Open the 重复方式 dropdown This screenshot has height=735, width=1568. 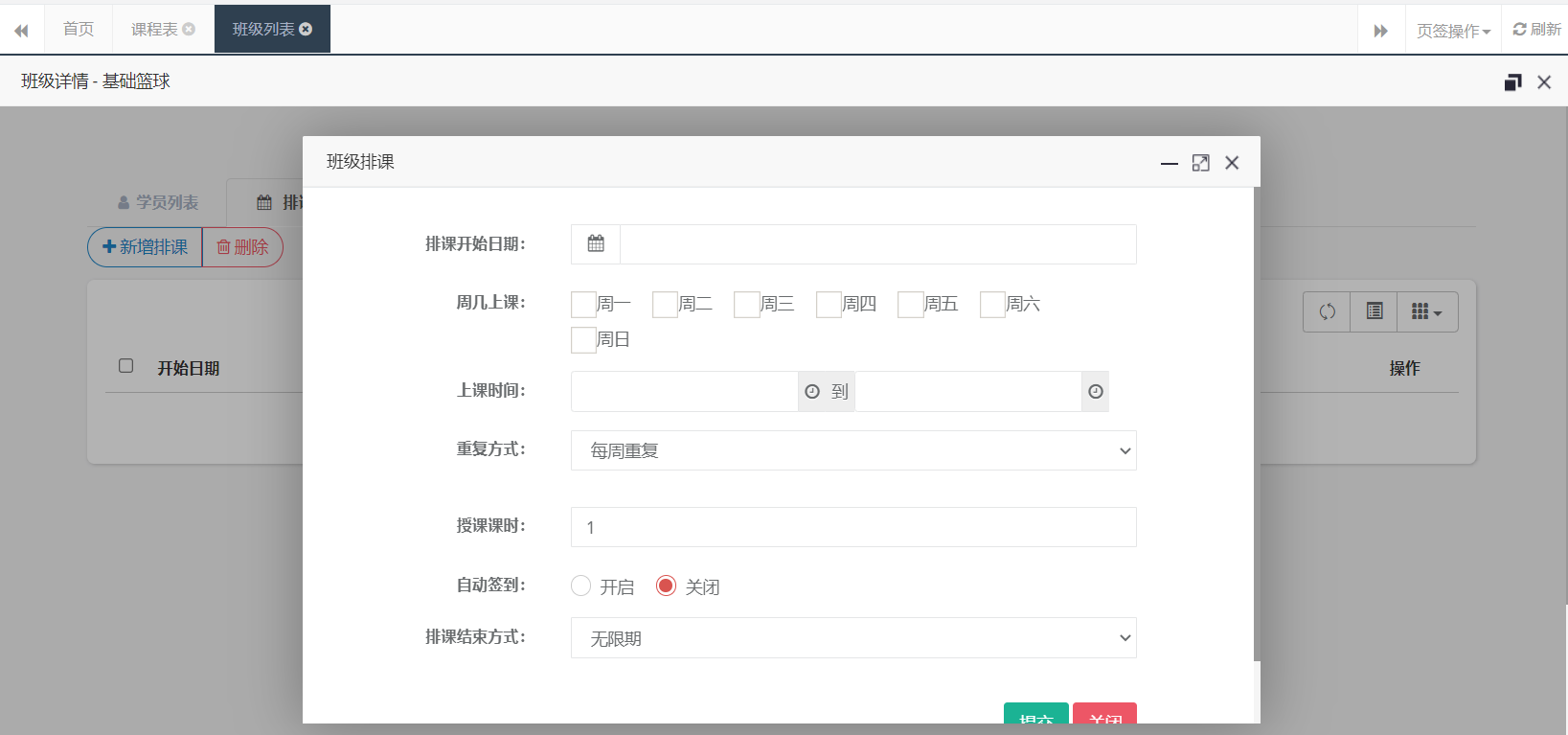[852, 450]
